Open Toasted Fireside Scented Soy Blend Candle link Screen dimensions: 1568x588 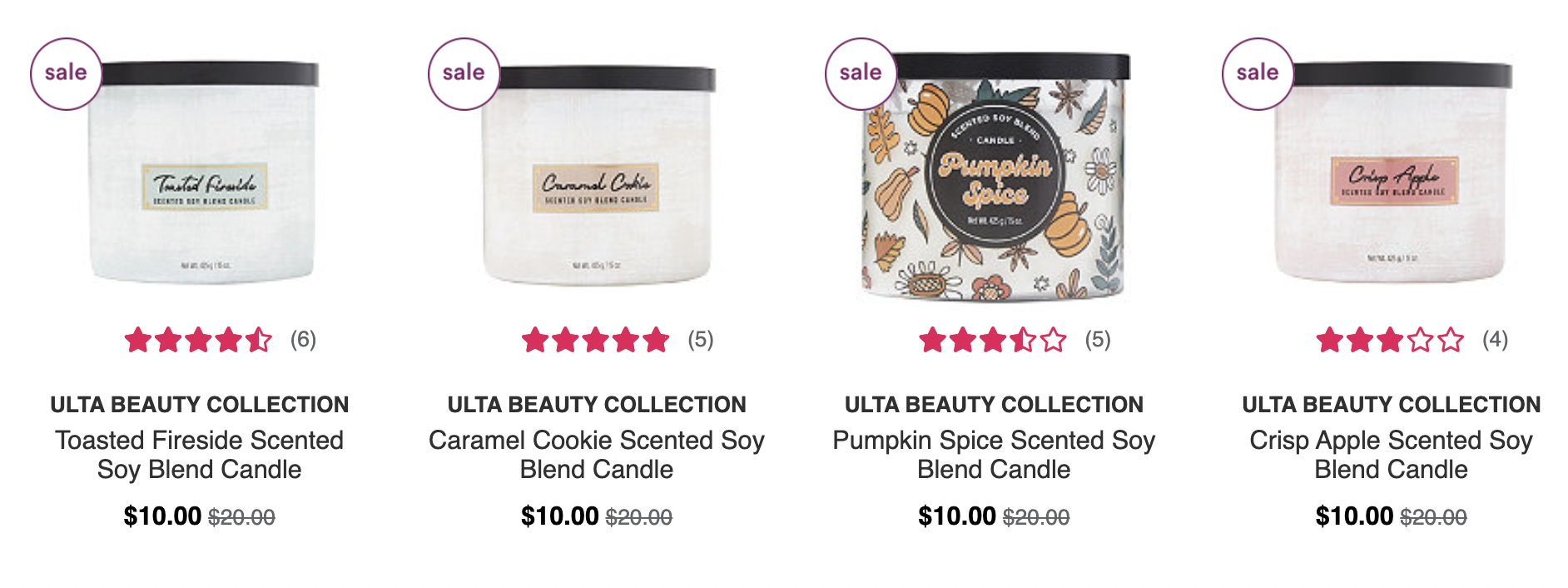pyautogui.click(x=200, y=455)
